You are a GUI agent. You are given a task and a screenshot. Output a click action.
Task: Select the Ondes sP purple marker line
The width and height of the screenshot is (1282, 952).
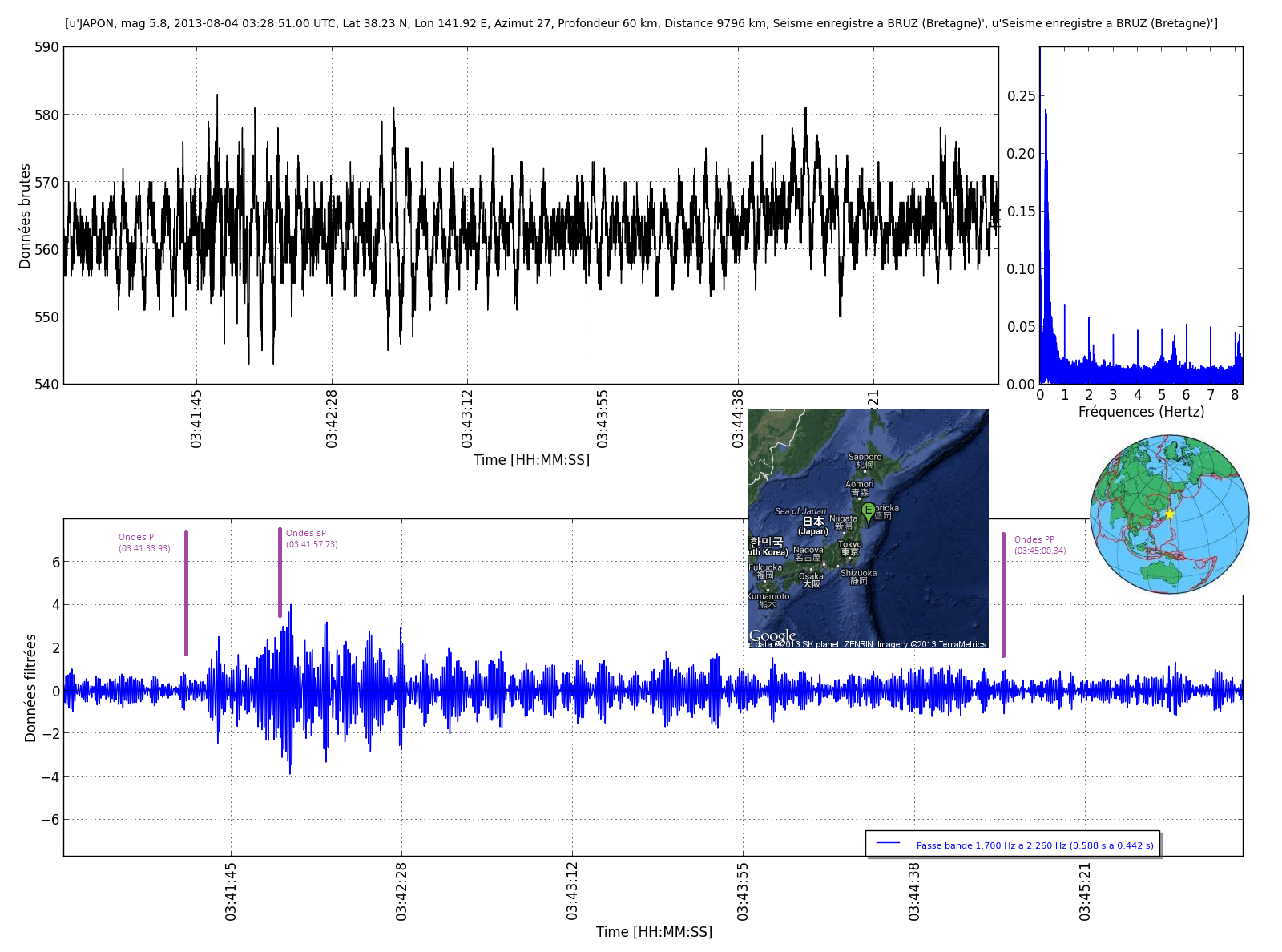(280, 572)
